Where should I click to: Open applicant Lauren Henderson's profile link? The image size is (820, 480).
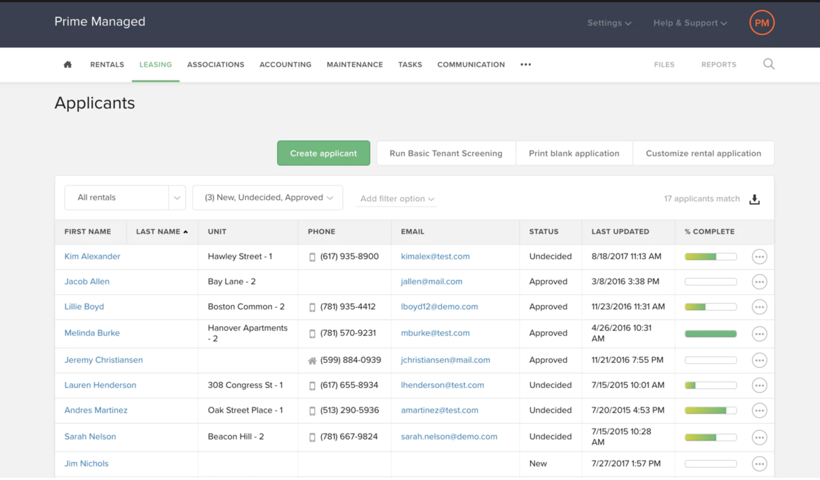click(100, 385)
